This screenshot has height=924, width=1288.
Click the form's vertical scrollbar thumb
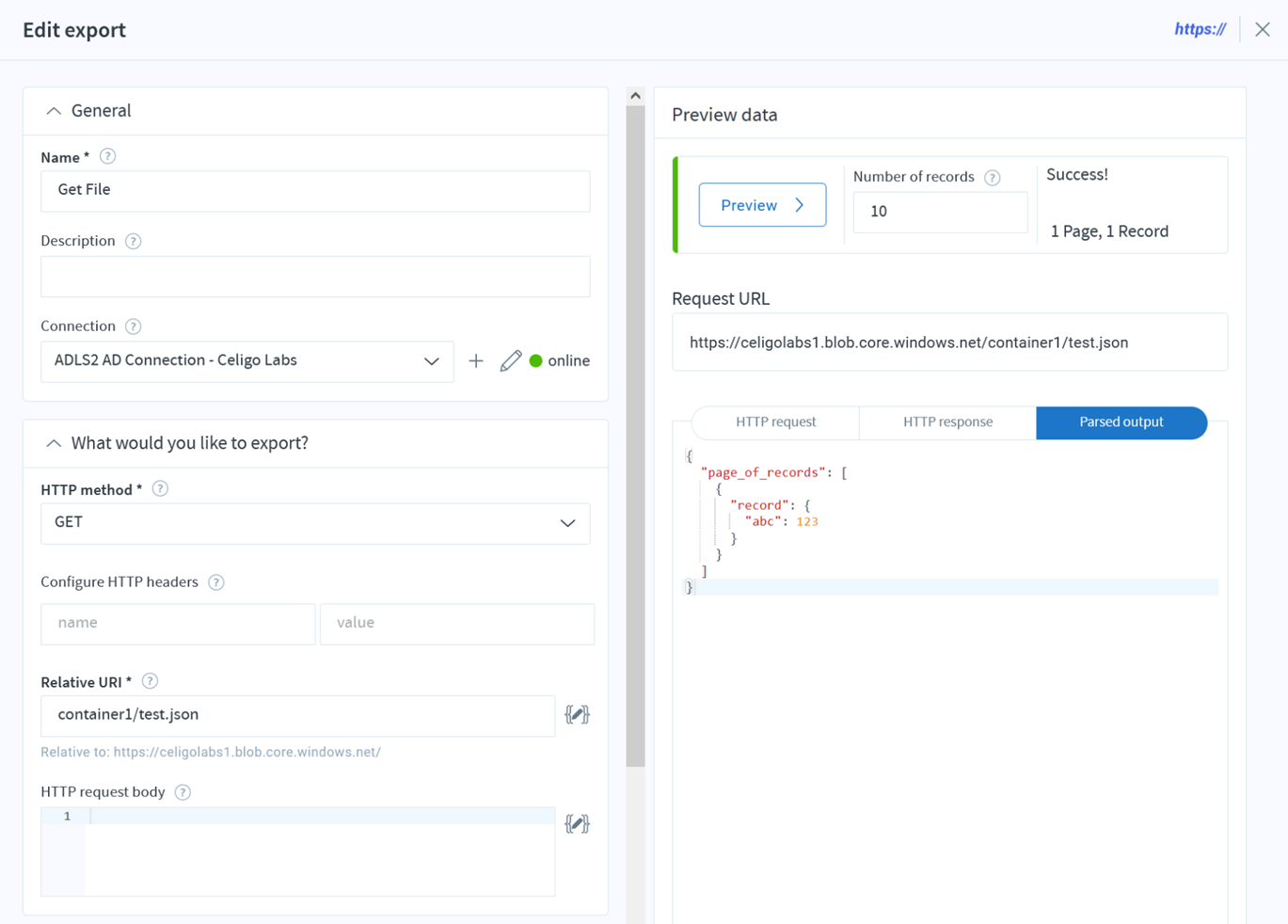click(635, 436)
